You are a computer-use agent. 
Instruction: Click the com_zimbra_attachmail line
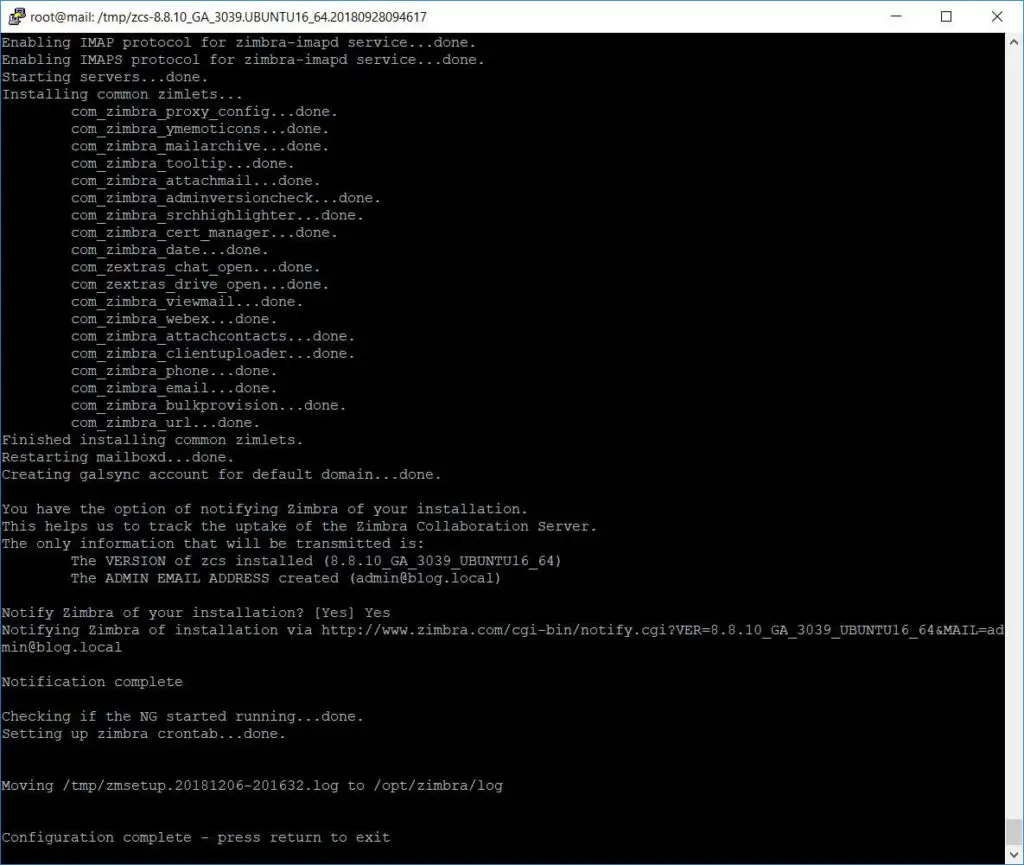(196, 181)
